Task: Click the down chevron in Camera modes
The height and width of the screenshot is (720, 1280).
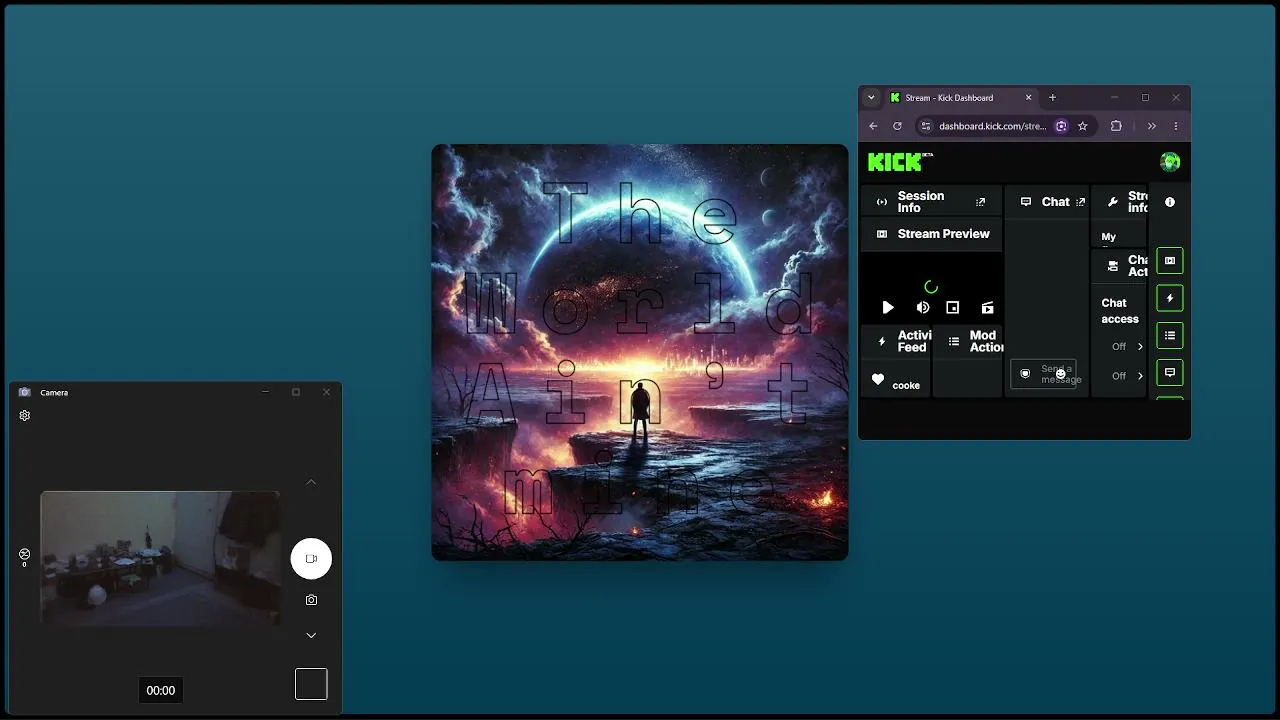Action: click(311, 635)
